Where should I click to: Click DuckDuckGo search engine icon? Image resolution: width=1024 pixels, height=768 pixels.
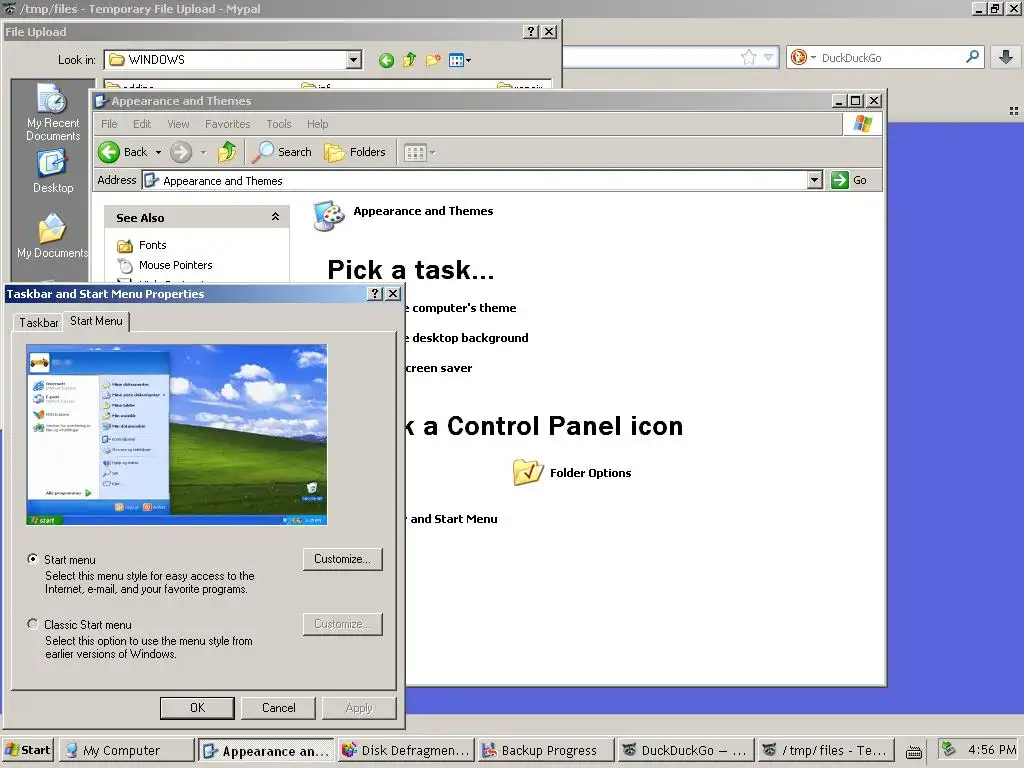pyautogui.click(x=799, y=57)
